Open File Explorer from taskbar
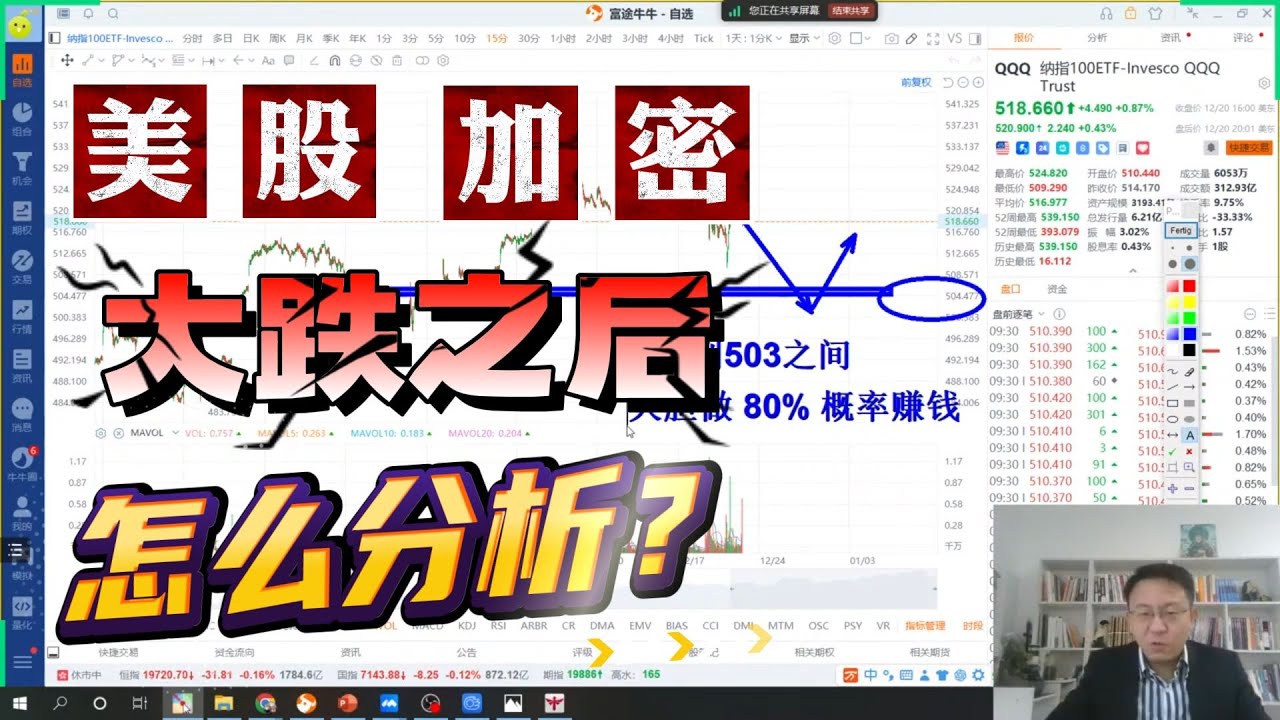 (x=223, y=703)
